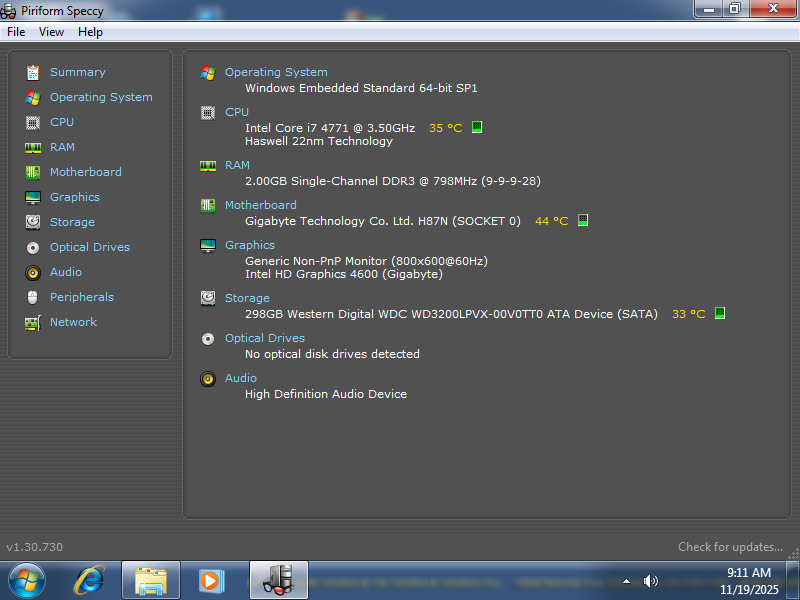The image size is (800, 600).
Task: Click the CPU chip icon in sidebar
Action: click(33, 122)
